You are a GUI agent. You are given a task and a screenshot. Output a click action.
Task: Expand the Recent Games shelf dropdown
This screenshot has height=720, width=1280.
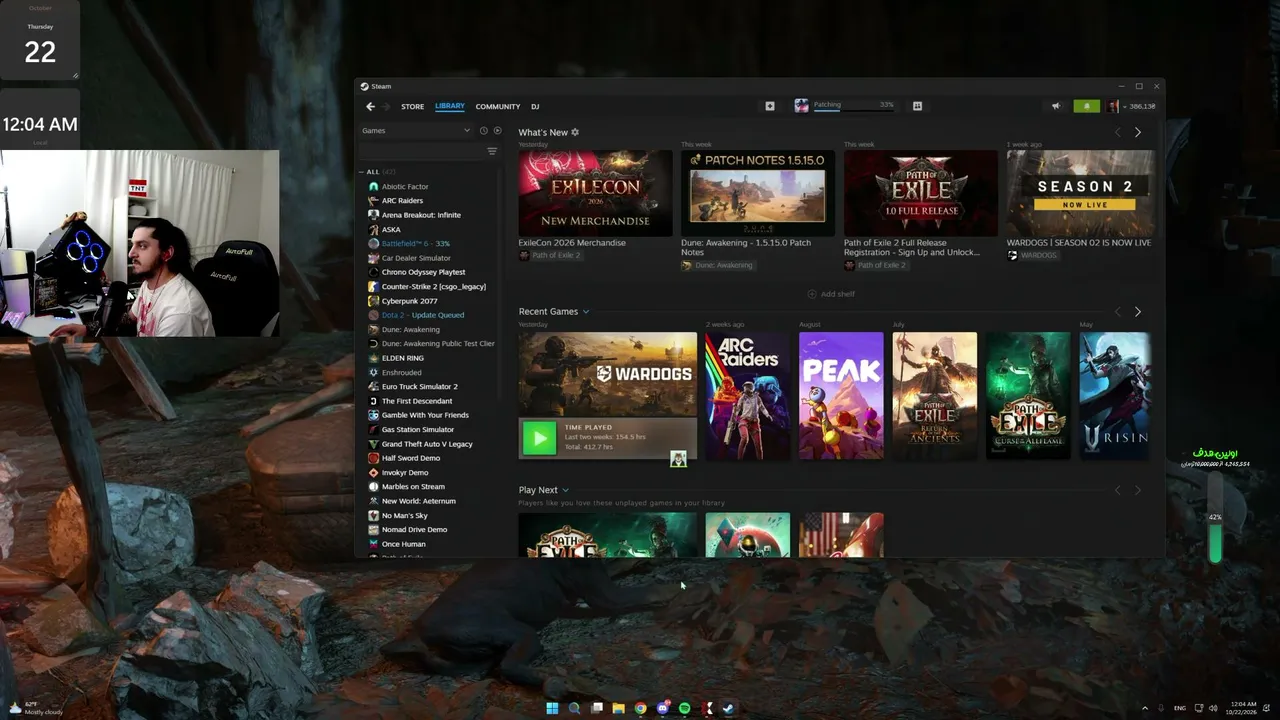[586, 312]
